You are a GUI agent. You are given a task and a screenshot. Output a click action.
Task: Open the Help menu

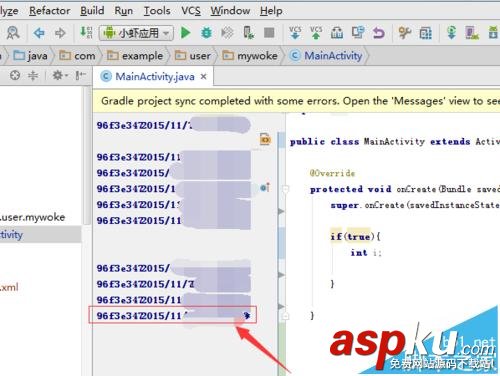[271, 11]
